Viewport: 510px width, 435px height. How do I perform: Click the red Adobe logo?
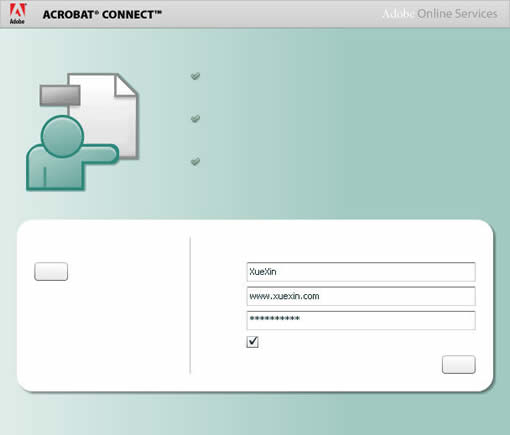coord(17,13)
